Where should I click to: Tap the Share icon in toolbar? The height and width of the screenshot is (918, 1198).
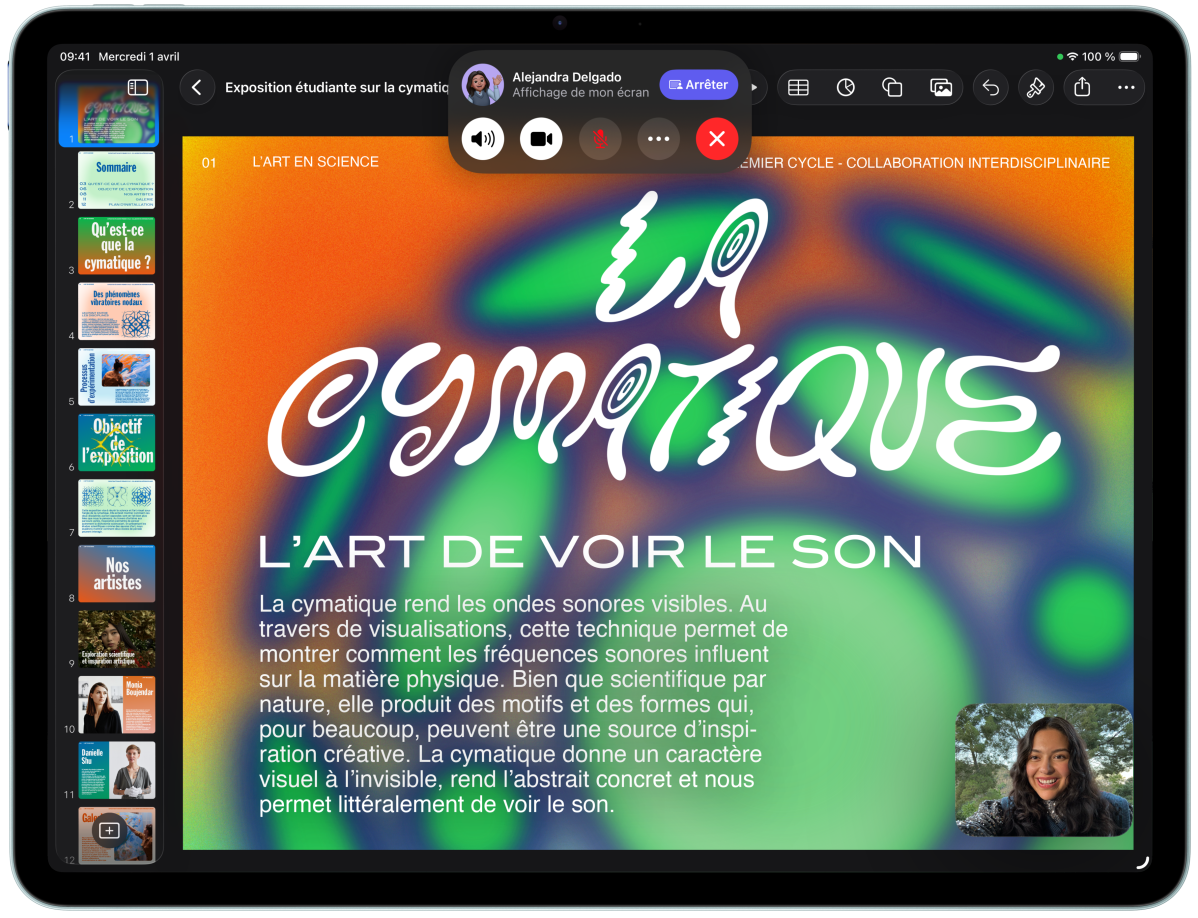tap(1082, 88)
